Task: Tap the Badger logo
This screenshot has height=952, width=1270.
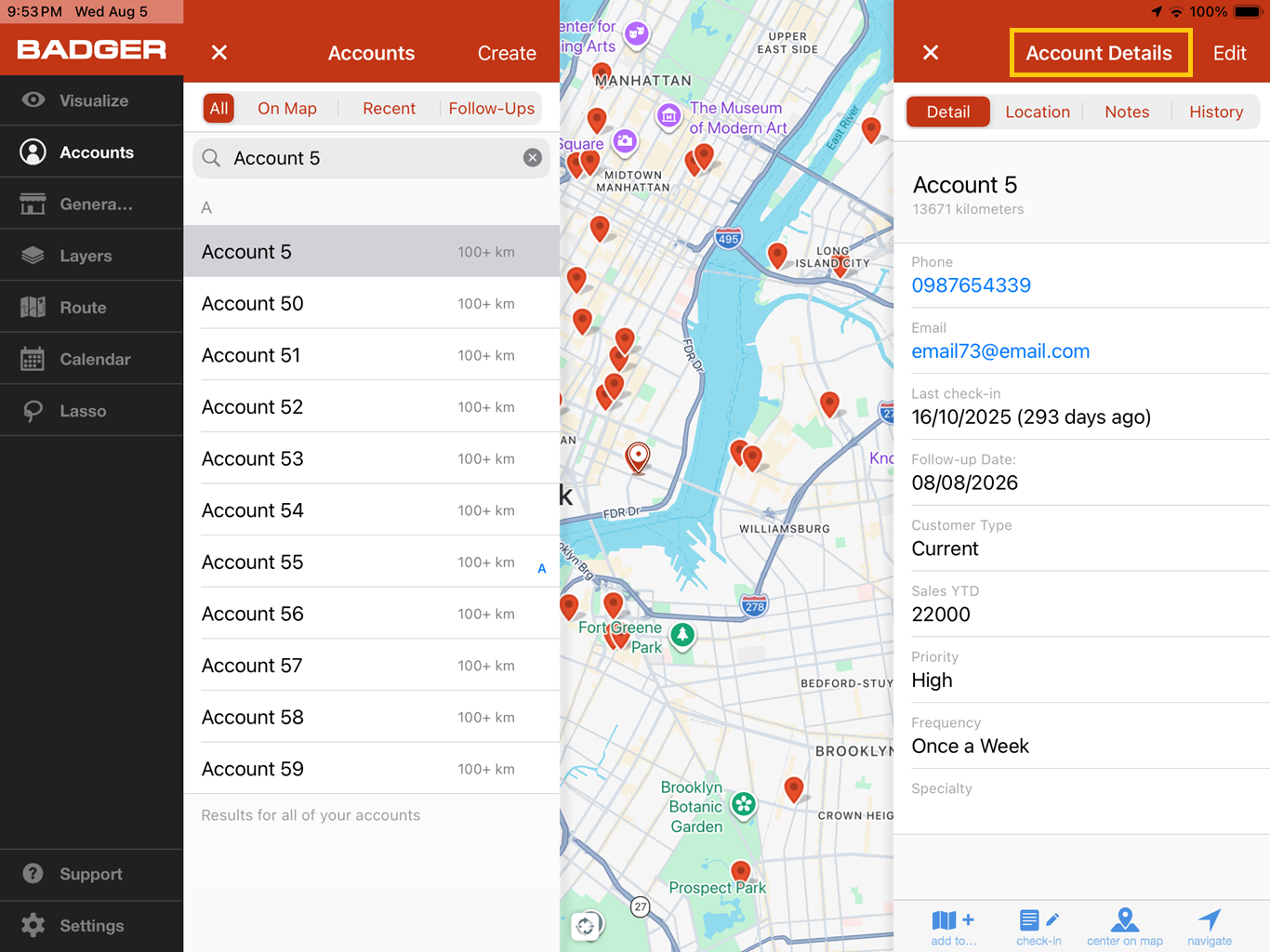Action: point(91,50)
